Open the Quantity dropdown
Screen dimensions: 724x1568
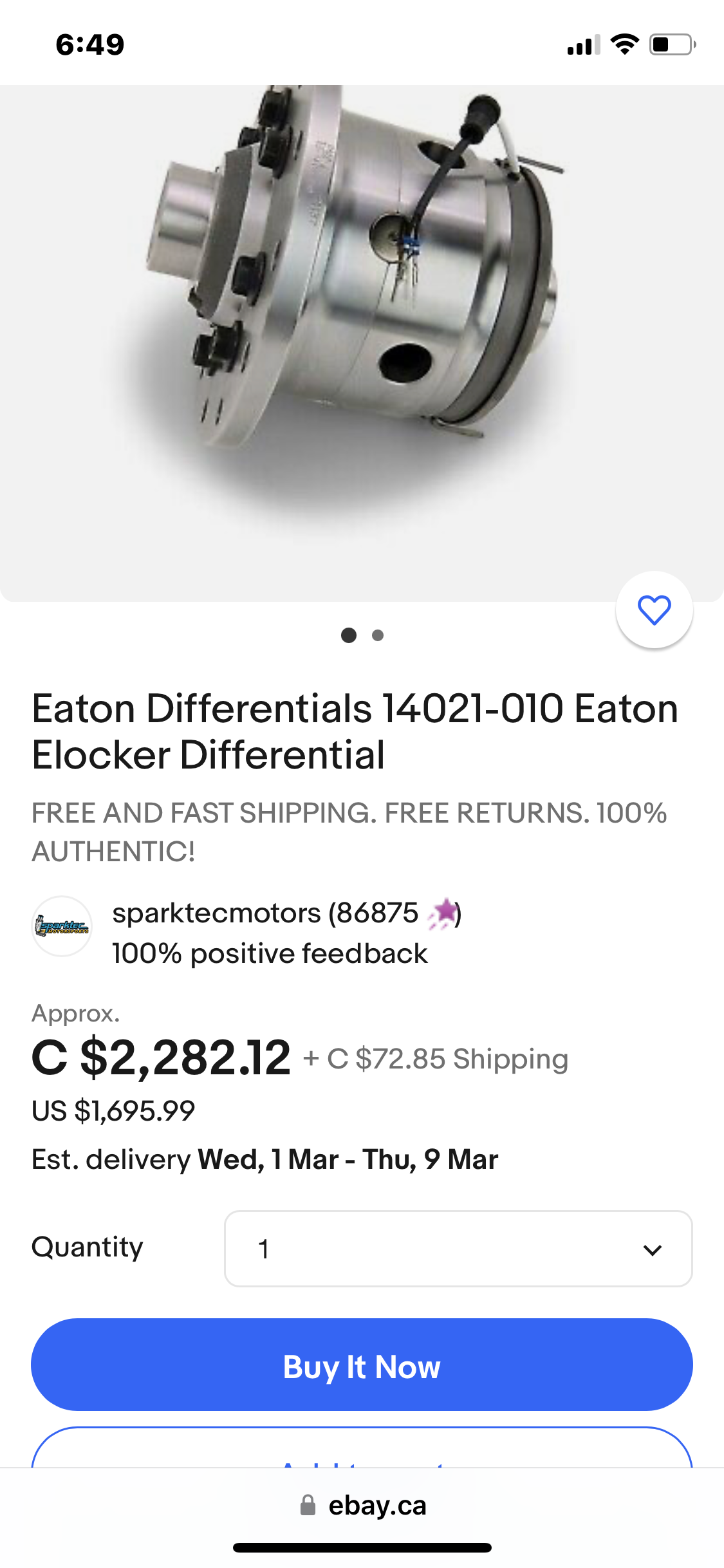point(458,1249)
